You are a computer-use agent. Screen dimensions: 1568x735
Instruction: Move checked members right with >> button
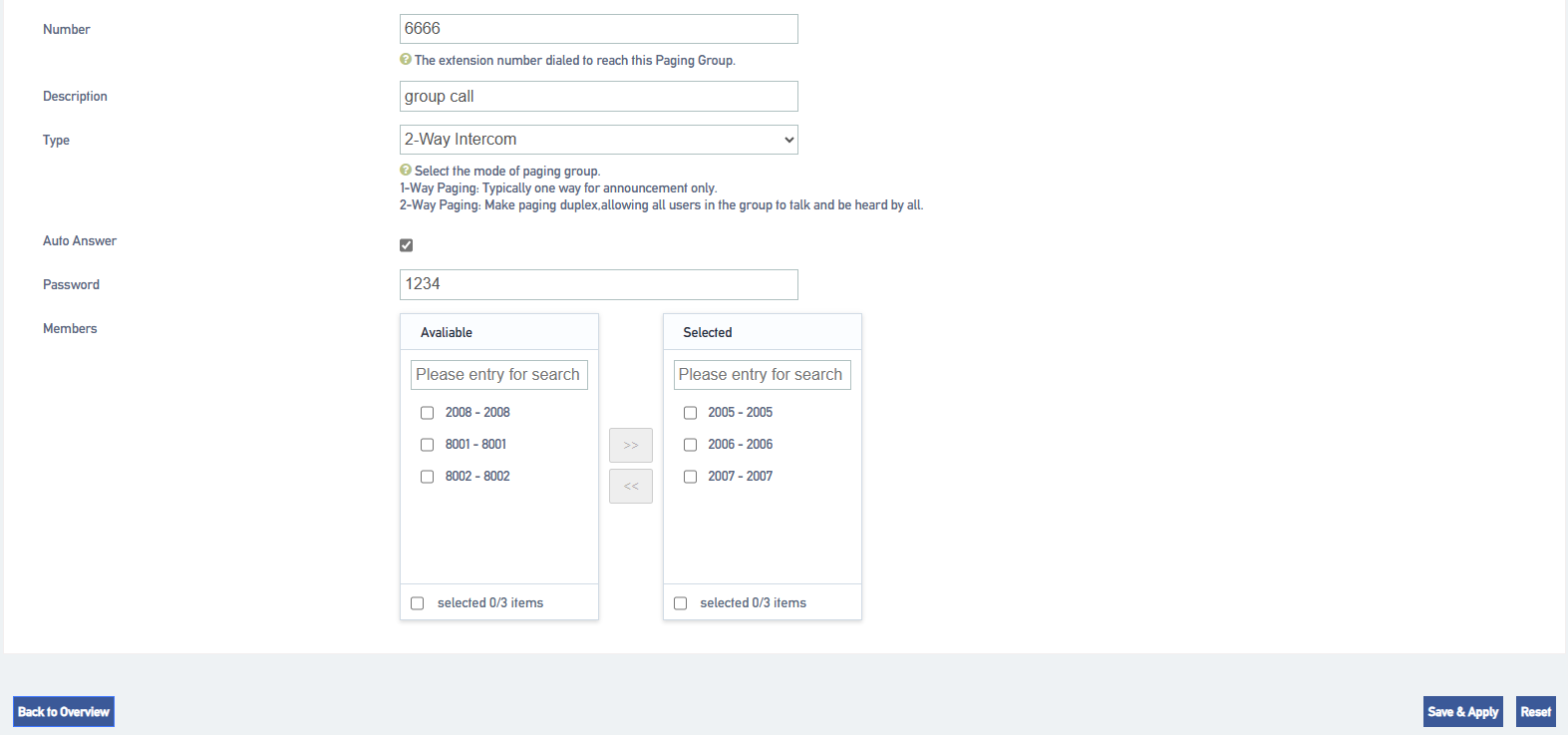pos(631,445)
